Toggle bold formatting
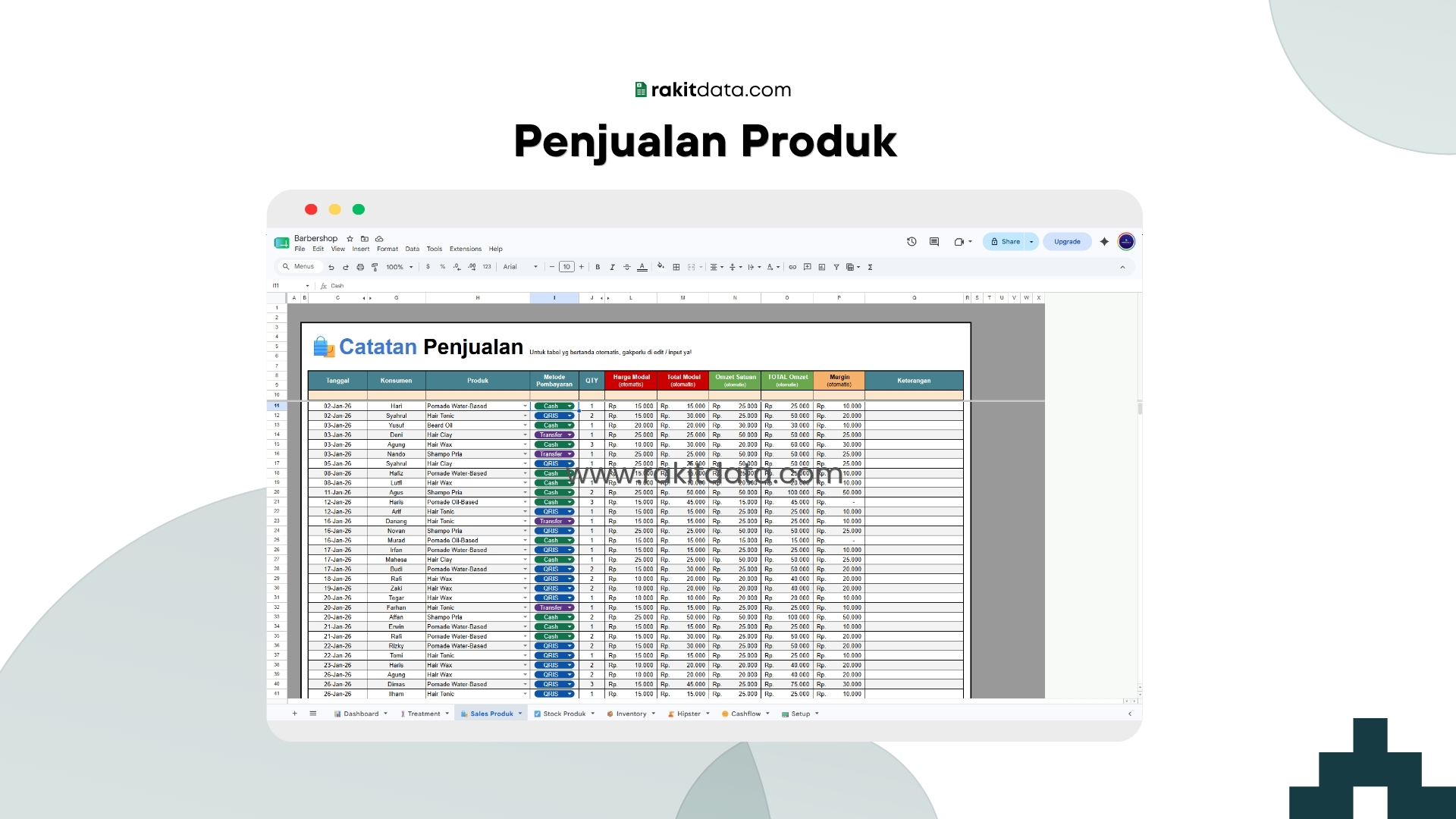 tap(598, 267)
